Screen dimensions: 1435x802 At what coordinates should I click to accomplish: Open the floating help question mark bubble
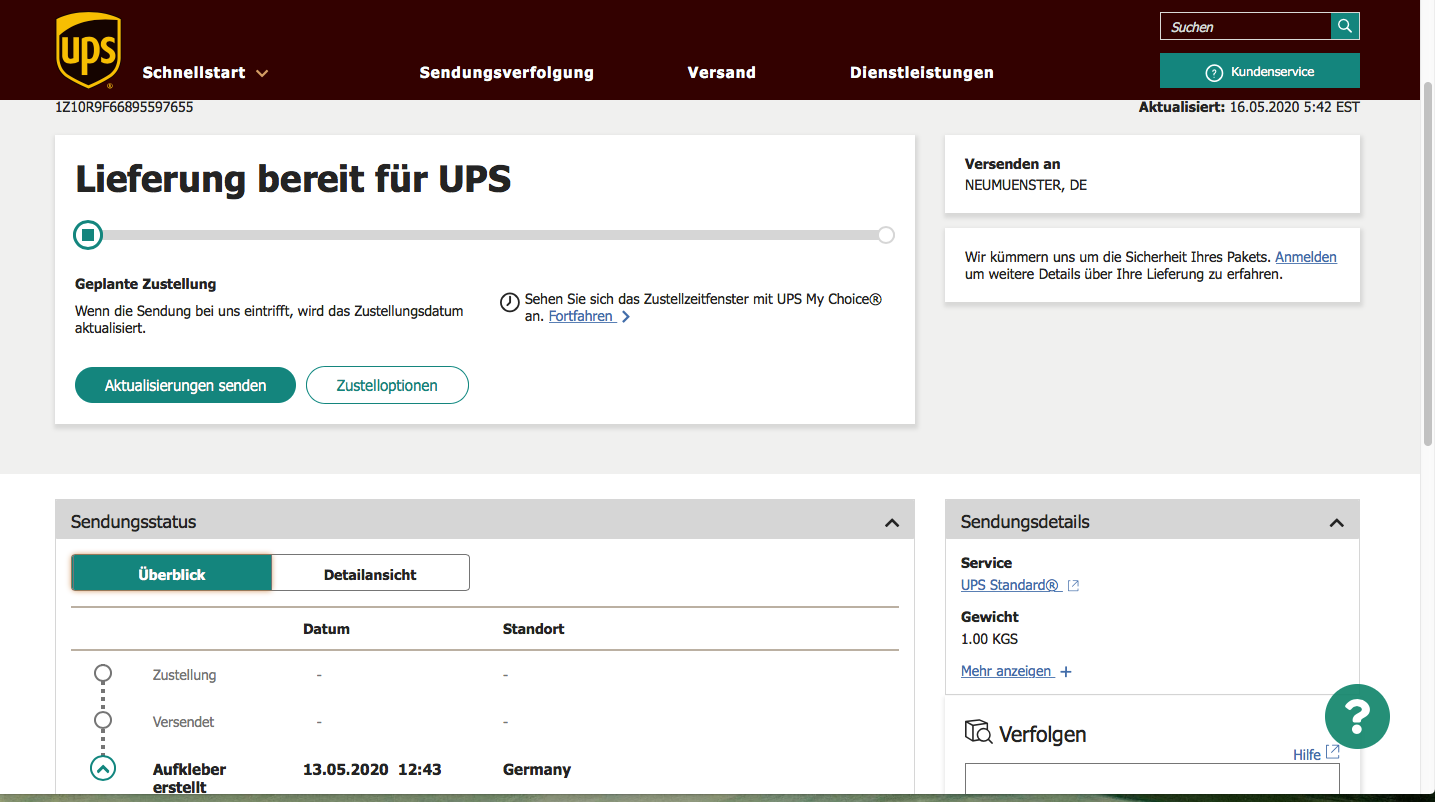(1357, 716)
